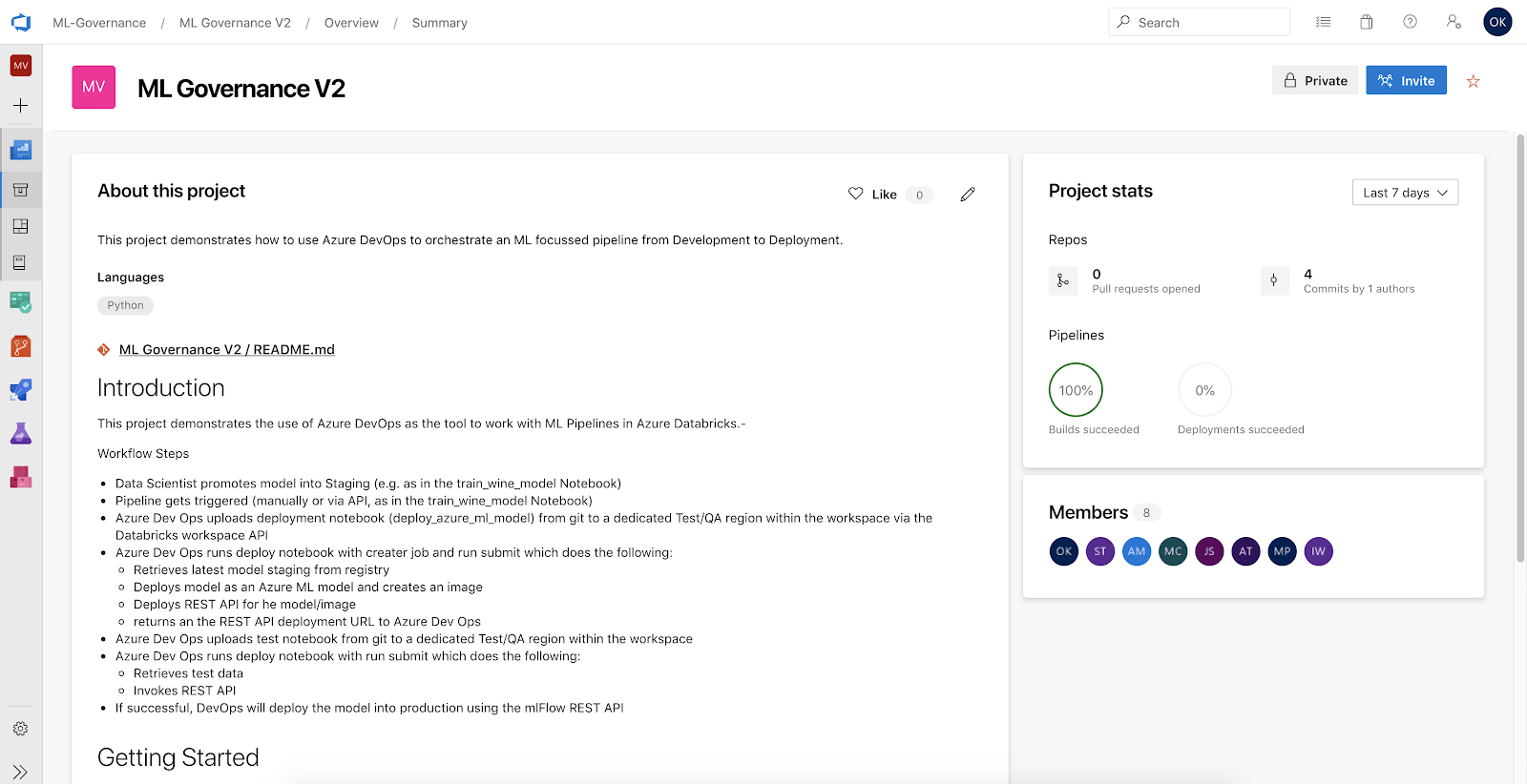The image size is (1527, 784).
Task: Click the Invite button
Action: 1406,81
